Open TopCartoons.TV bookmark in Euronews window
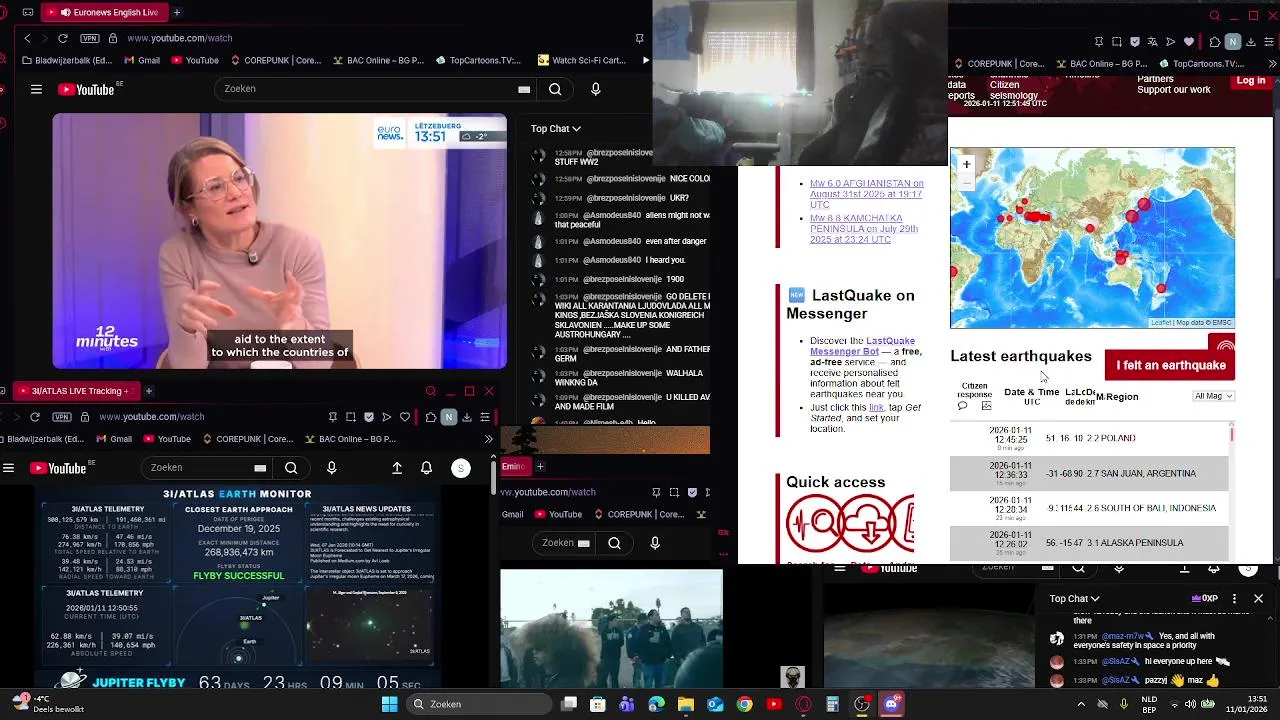The height and width of the screenshot is (720, 1280). click(x=478, y=60)
